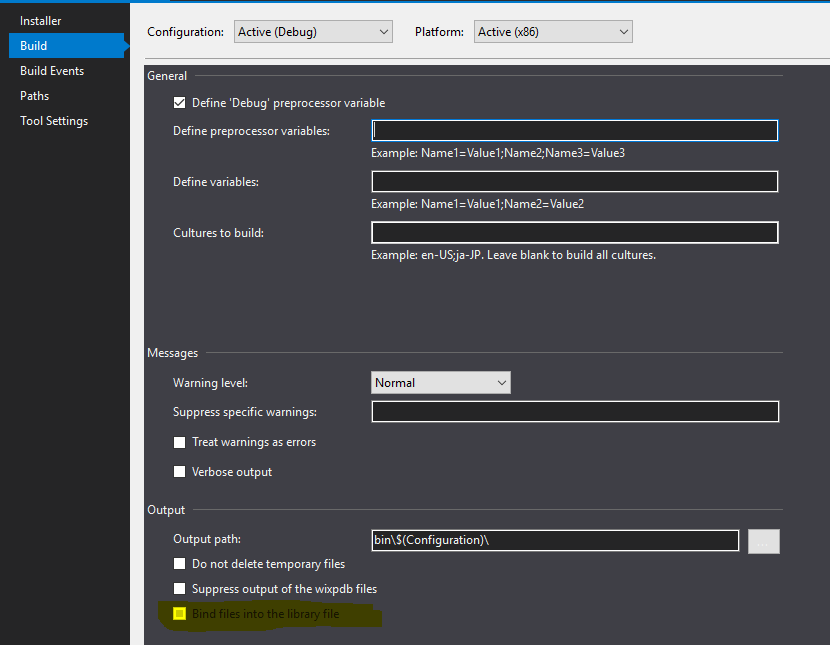Viewport: 830px width, 645px height.
Task: Focus the Cultures to build field
Action: (x=574, y=232)
